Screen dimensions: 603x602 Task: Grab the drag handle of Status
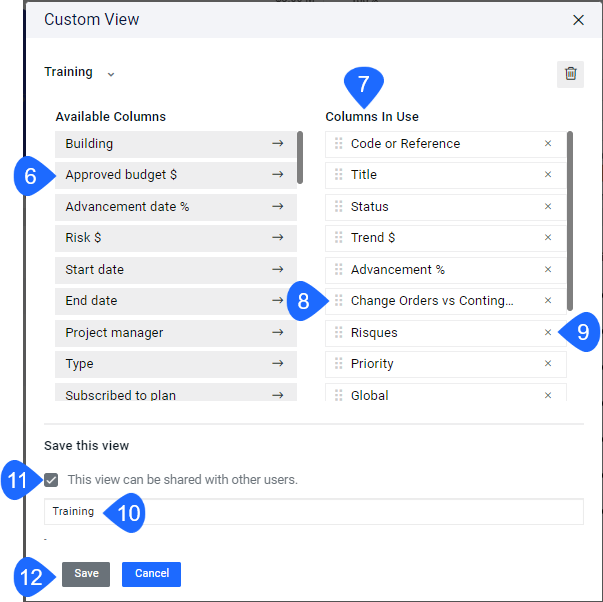(338, 207)
